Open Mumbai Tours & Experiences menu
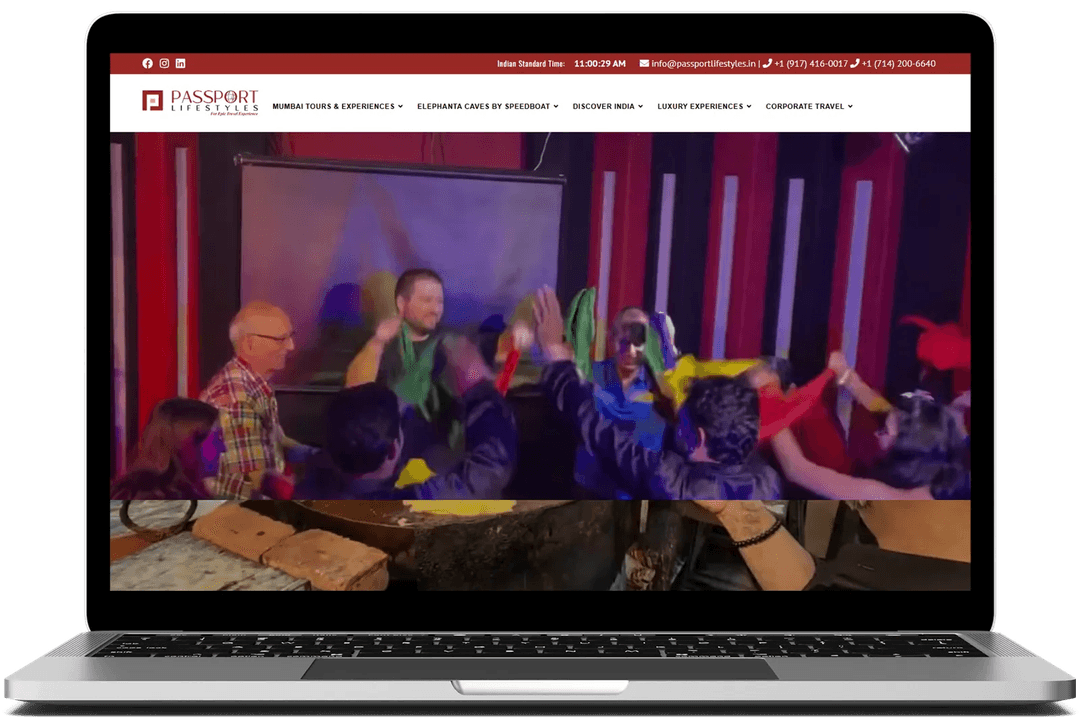 point(338,106)
